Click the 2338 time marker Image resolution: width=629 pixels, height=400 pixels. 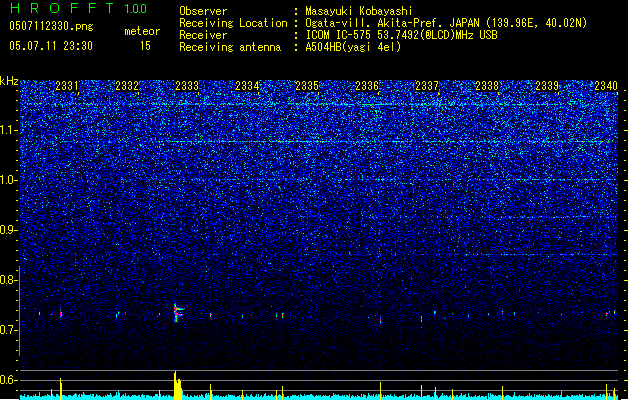click(487, 86)
